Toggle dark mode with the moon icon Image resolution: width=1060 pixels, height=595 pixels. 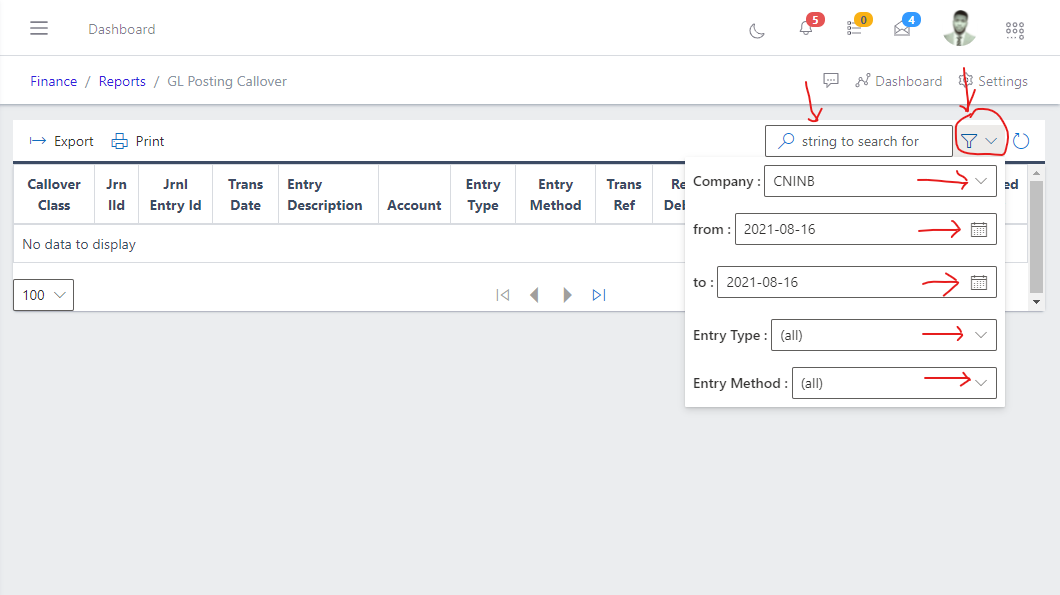tap(757, 31)
